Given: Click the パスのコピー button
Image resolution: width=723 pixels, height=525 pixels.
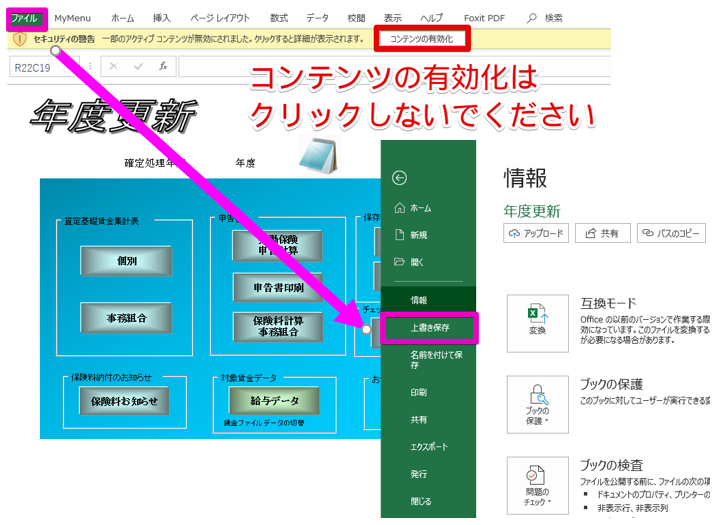Looking at the screenshot, I should pyautogui.click(x=671, y=233).
